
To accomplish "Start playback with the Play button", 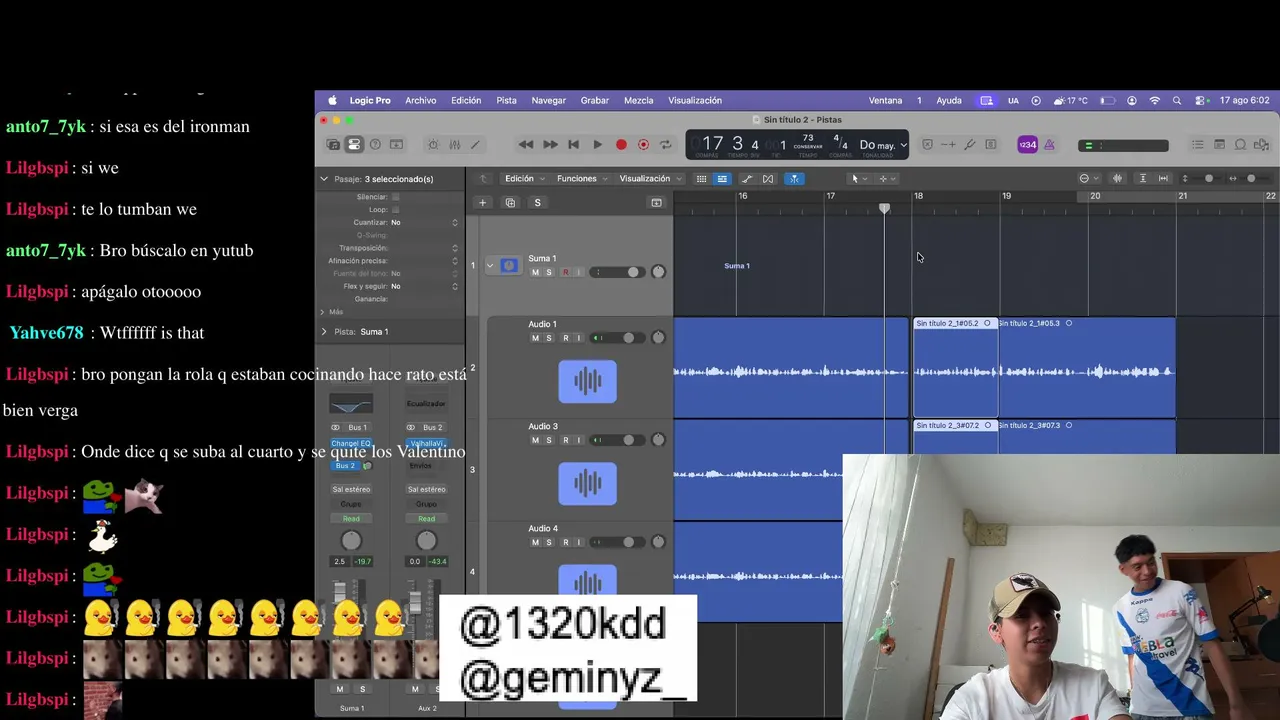I will click(597, 145).
